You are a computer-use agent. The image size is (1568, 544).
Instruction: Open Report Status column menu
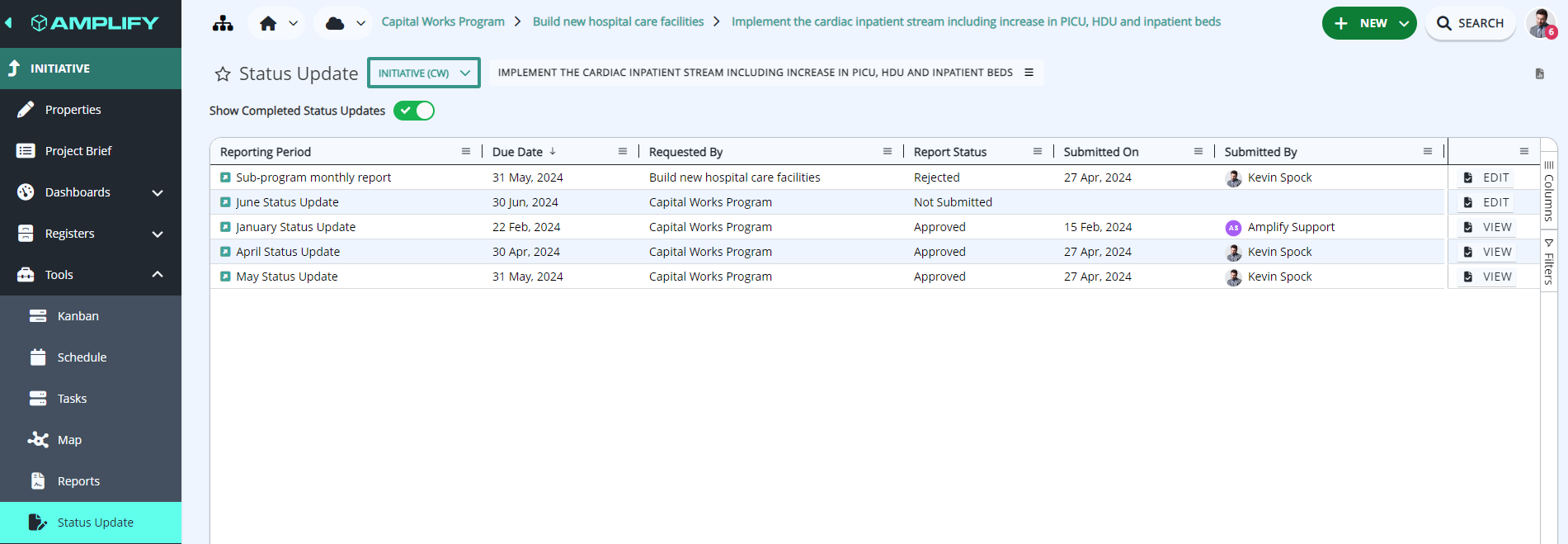coord(1038,152)
